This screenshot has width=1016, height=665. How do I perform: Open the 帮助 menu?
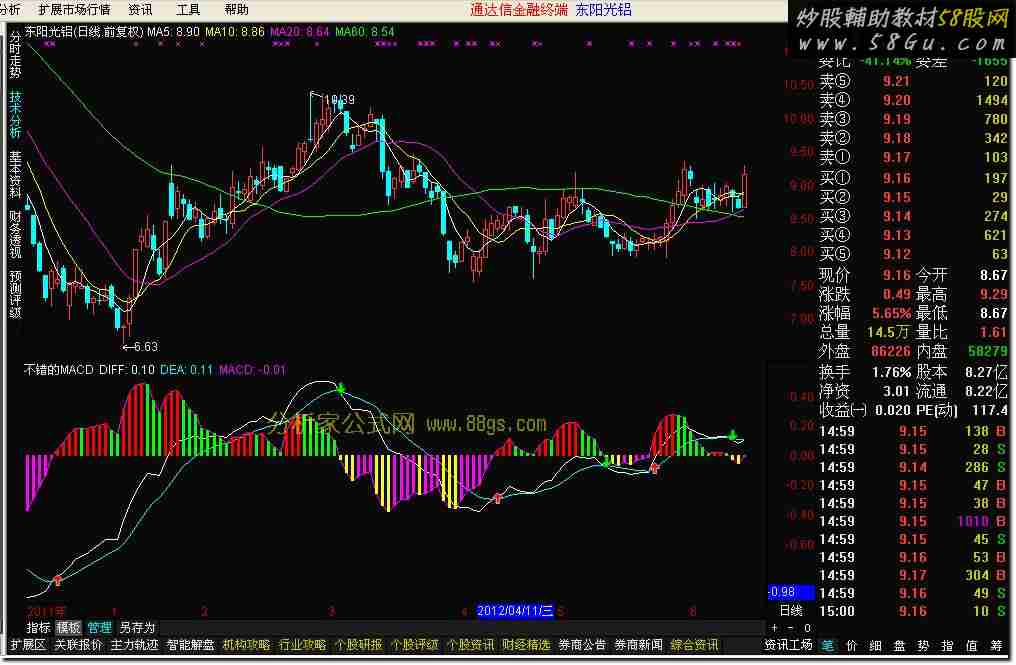point(237,10)
